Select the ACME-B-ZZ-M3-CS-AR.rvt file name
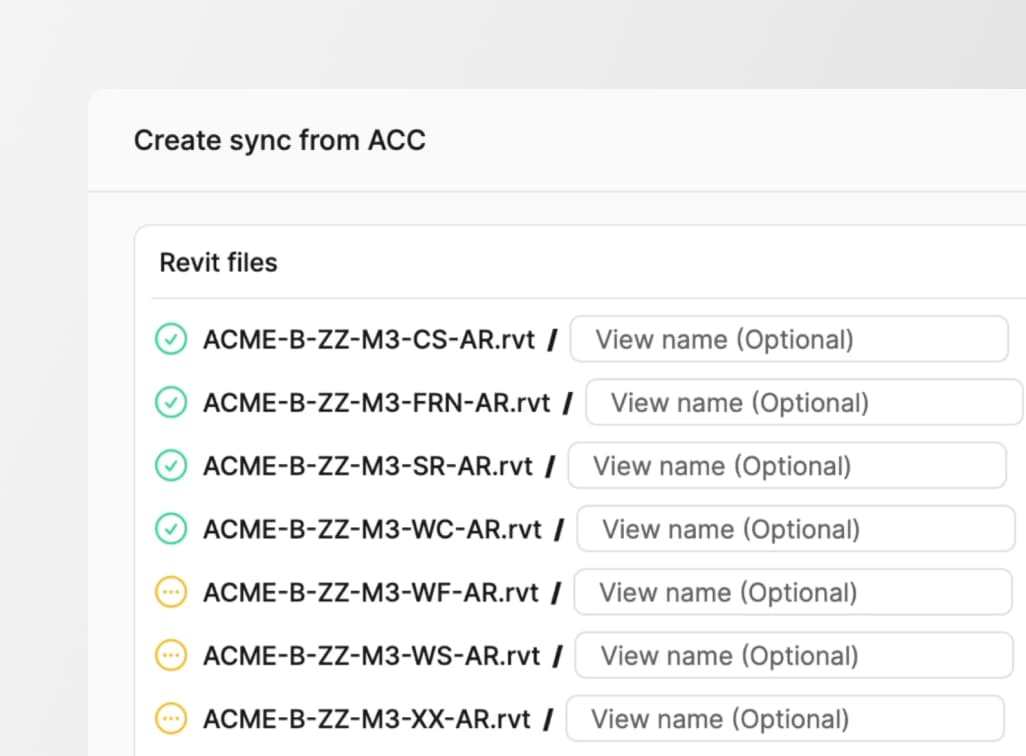 (x=369, y=340)
